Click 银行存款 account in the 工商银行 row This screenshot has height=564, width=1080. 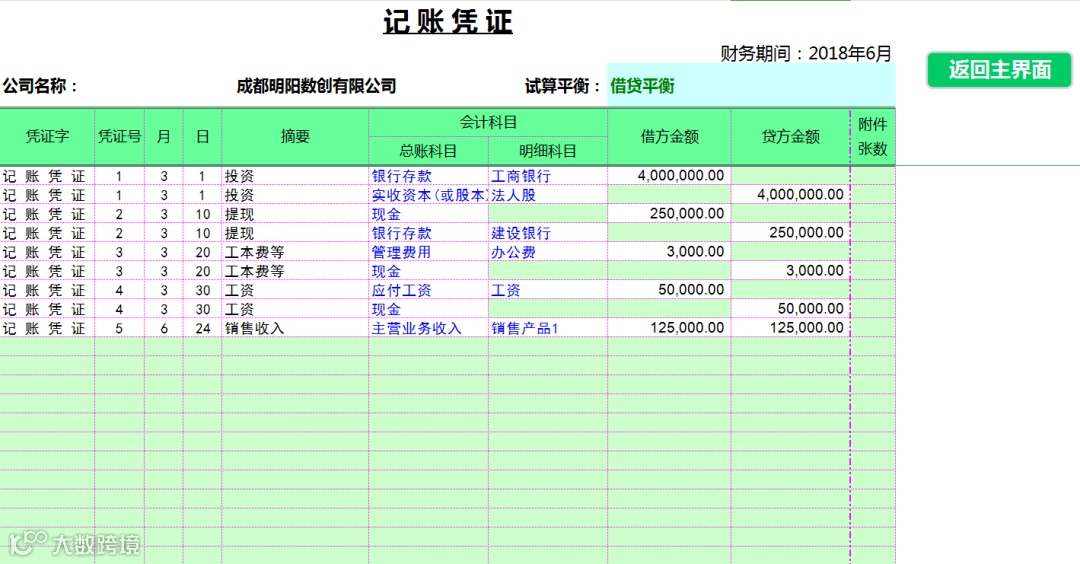(401, 176)
